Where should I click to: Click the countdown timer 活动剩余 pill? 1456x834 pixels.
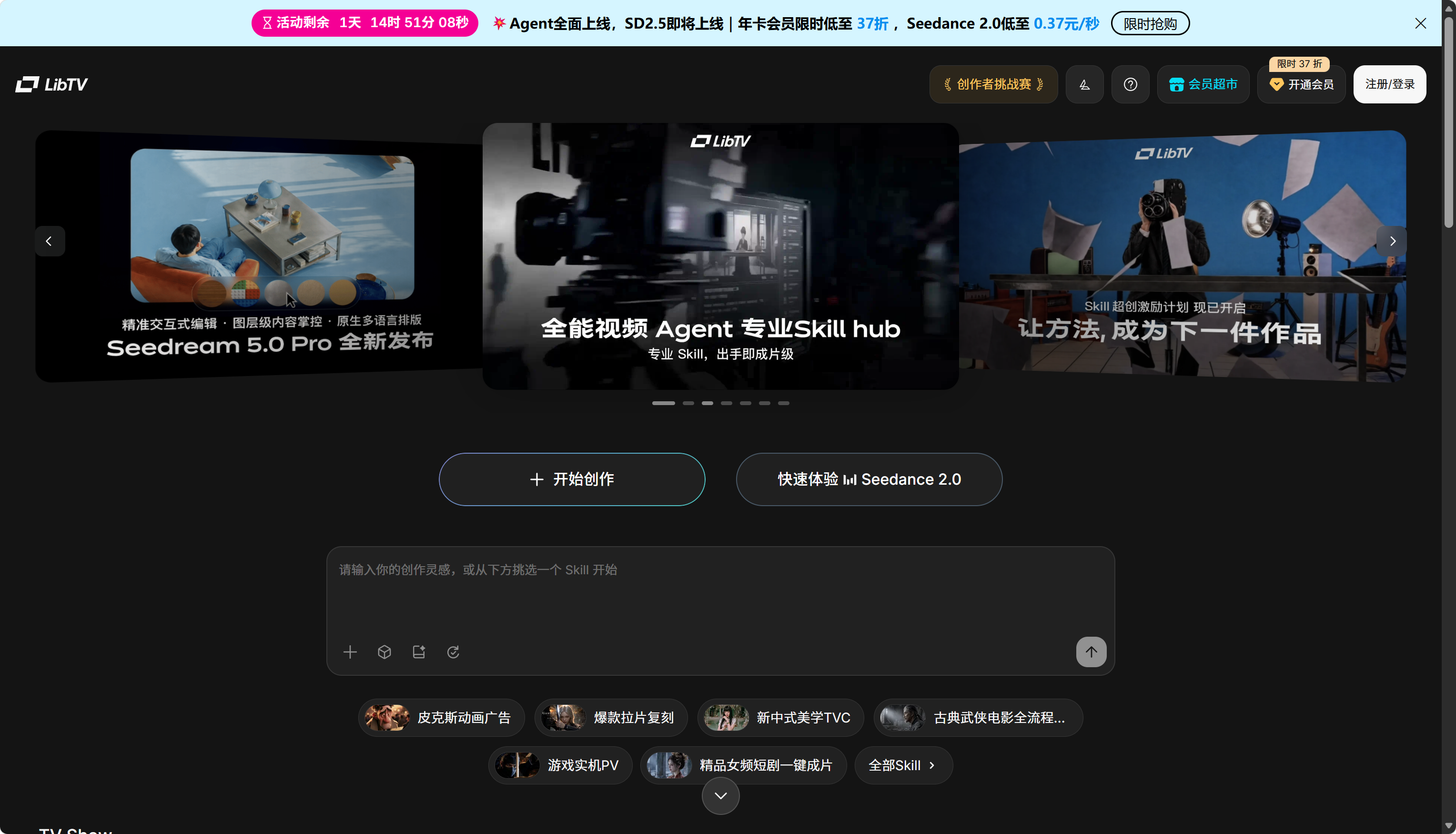pyautogui.click(x=365, y=23)
